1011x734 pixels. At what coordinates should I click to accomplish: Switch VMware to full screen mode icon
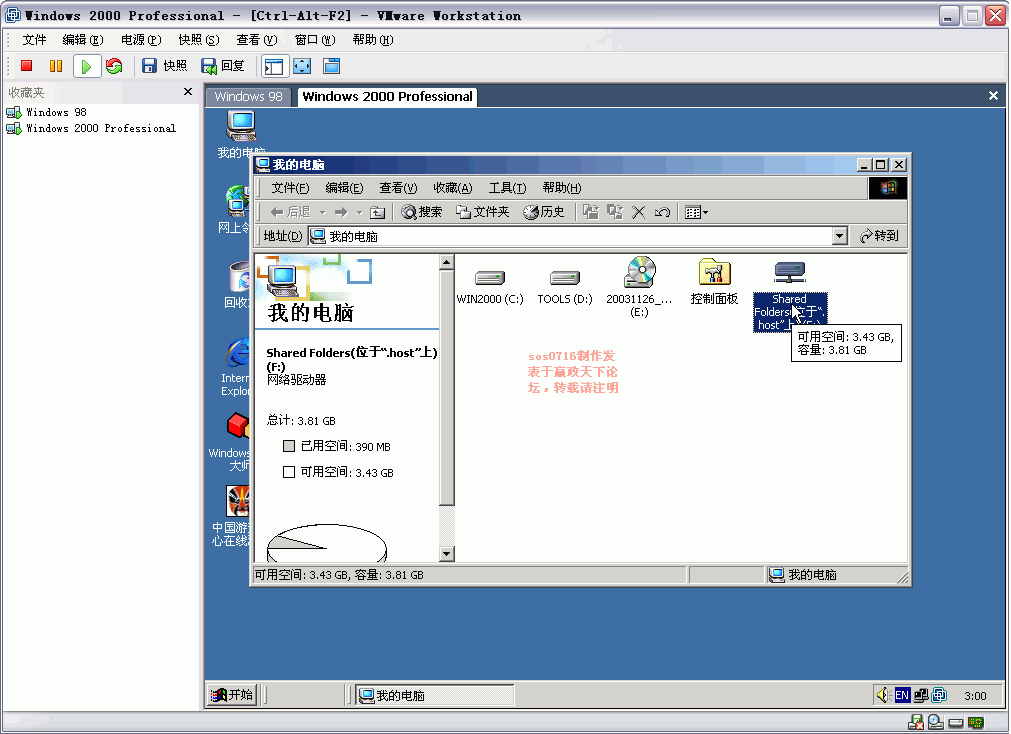click(302, 66)
